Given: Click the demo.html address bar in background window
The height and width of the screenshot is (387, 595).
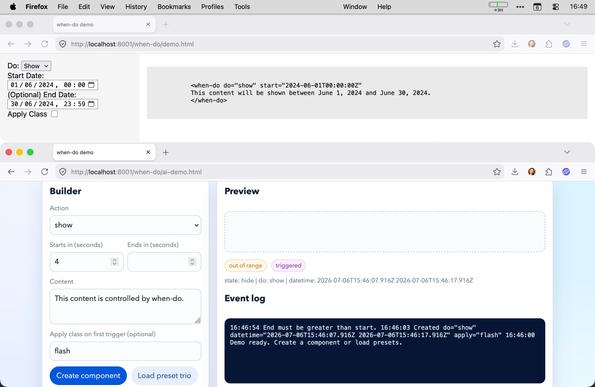Looking at the screenshot, I should click(280, 44).
